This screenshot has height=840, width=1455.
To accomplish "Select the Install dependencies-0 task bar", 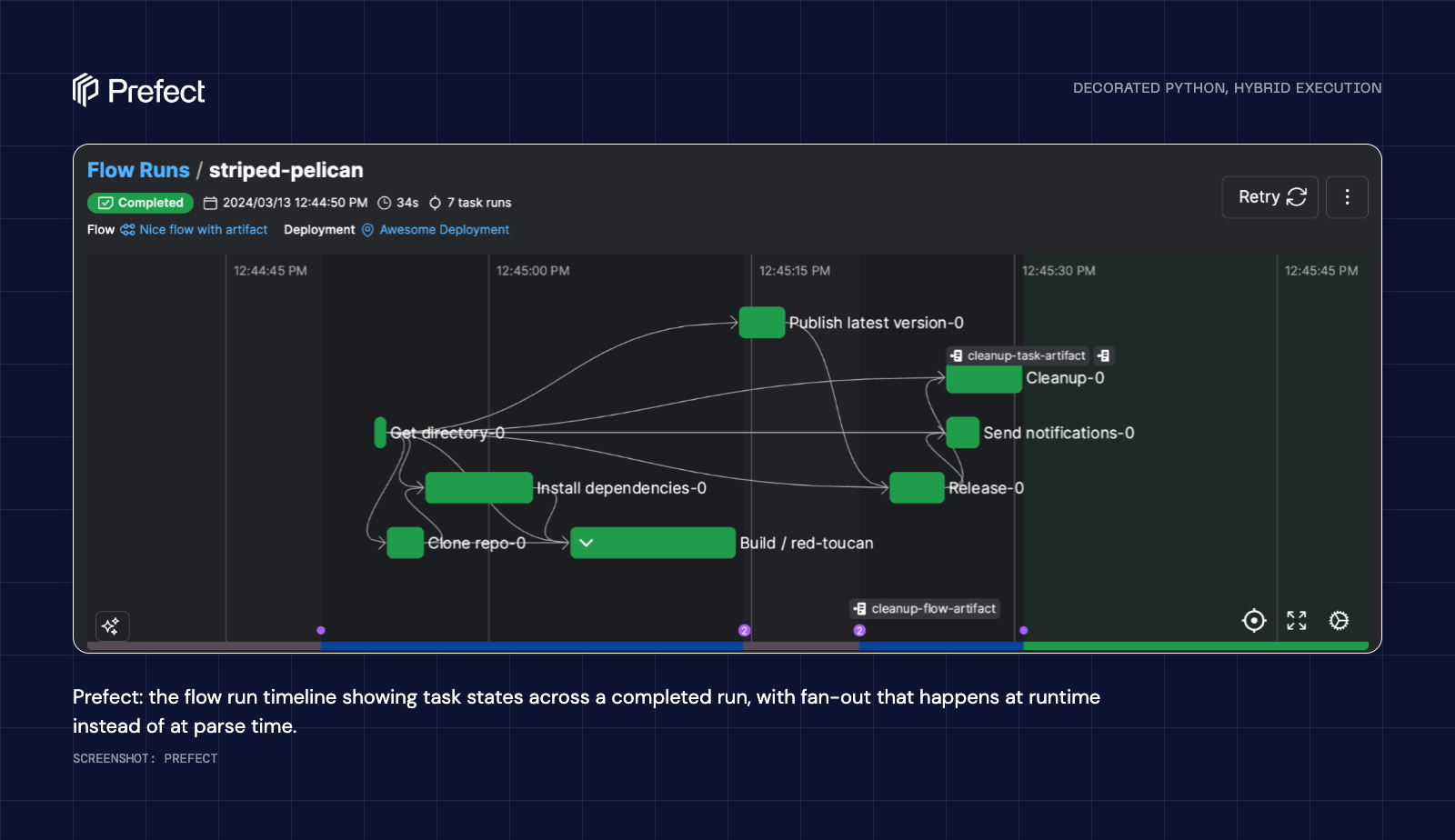I will (479, 488).
